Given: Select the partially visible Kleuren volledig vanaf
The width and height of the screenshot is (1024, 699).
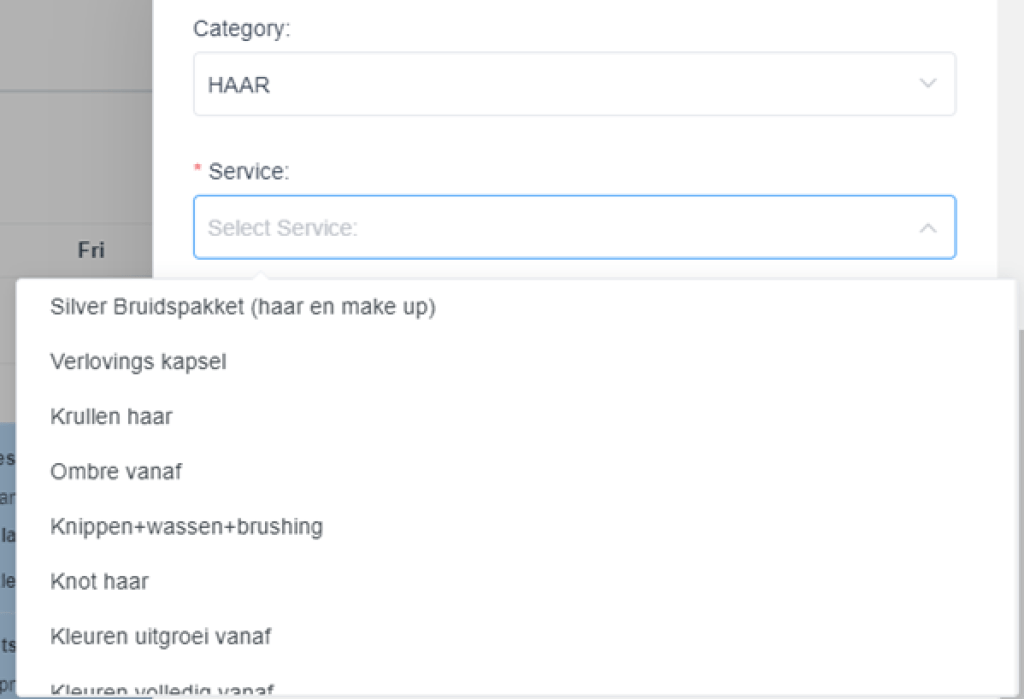Looking at the screenshot, I should (x=162, y=689).
